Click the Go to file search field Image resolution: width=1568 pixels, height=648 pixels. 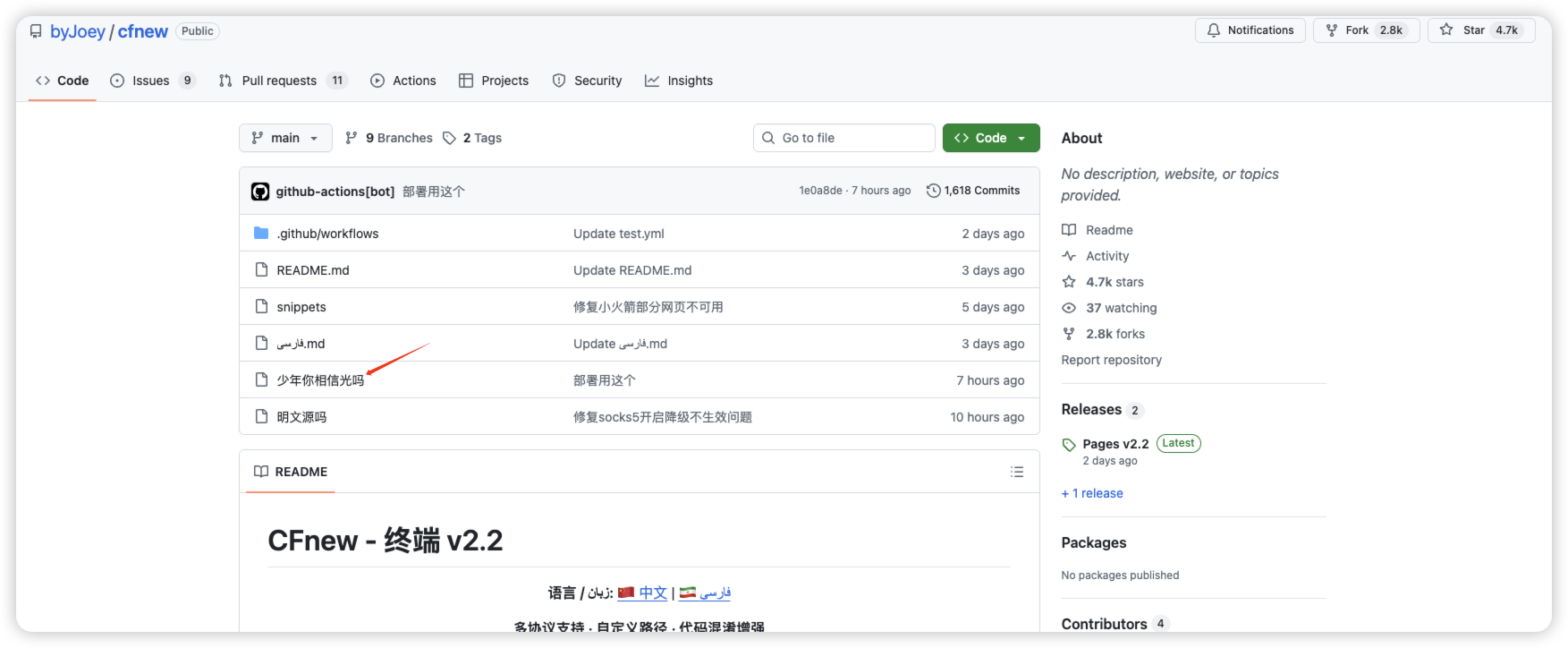pos(843,138)
